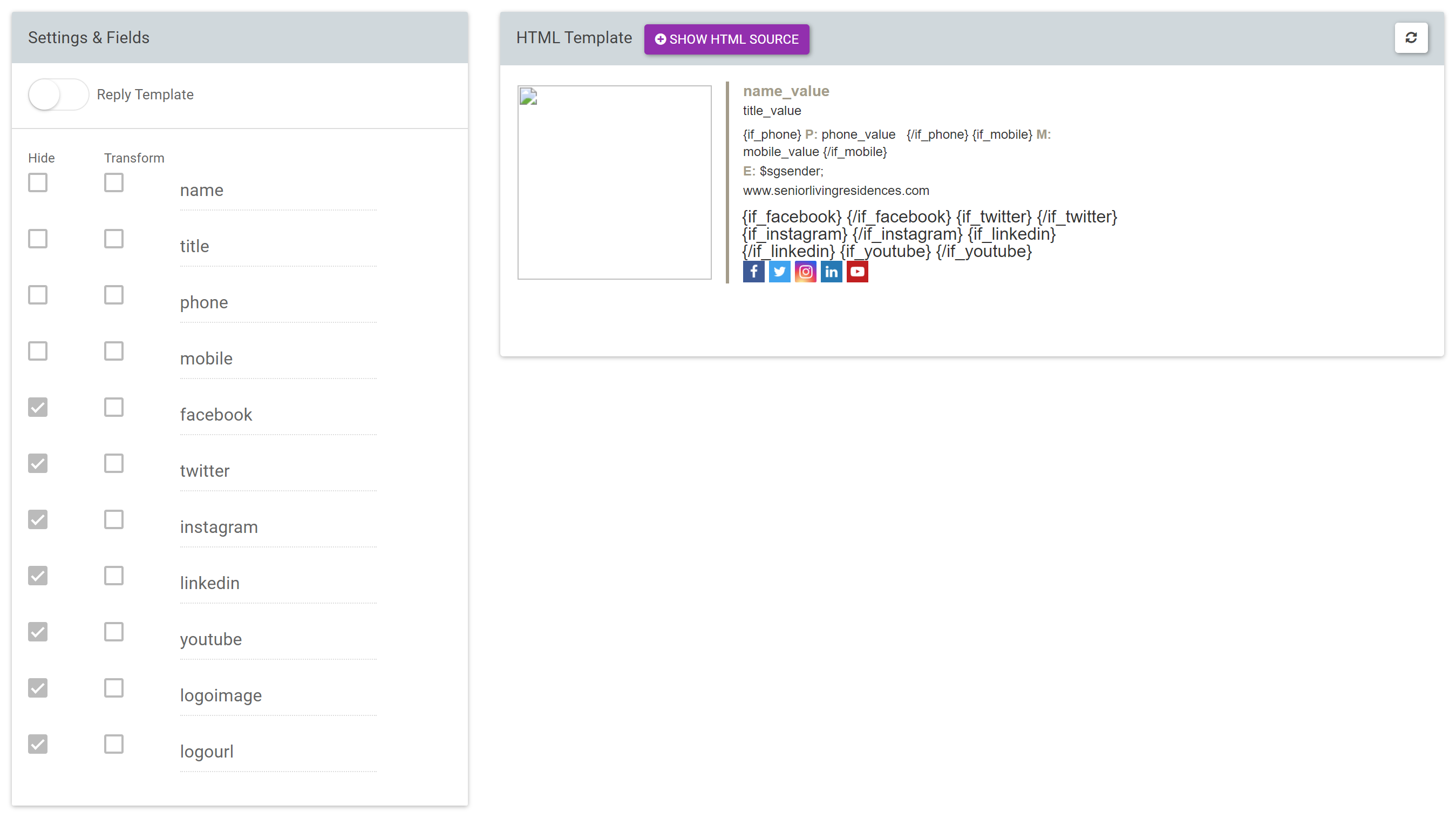Check the Transform box for title
Viewport: 1456px width, 818px height.
click(114, 239)
